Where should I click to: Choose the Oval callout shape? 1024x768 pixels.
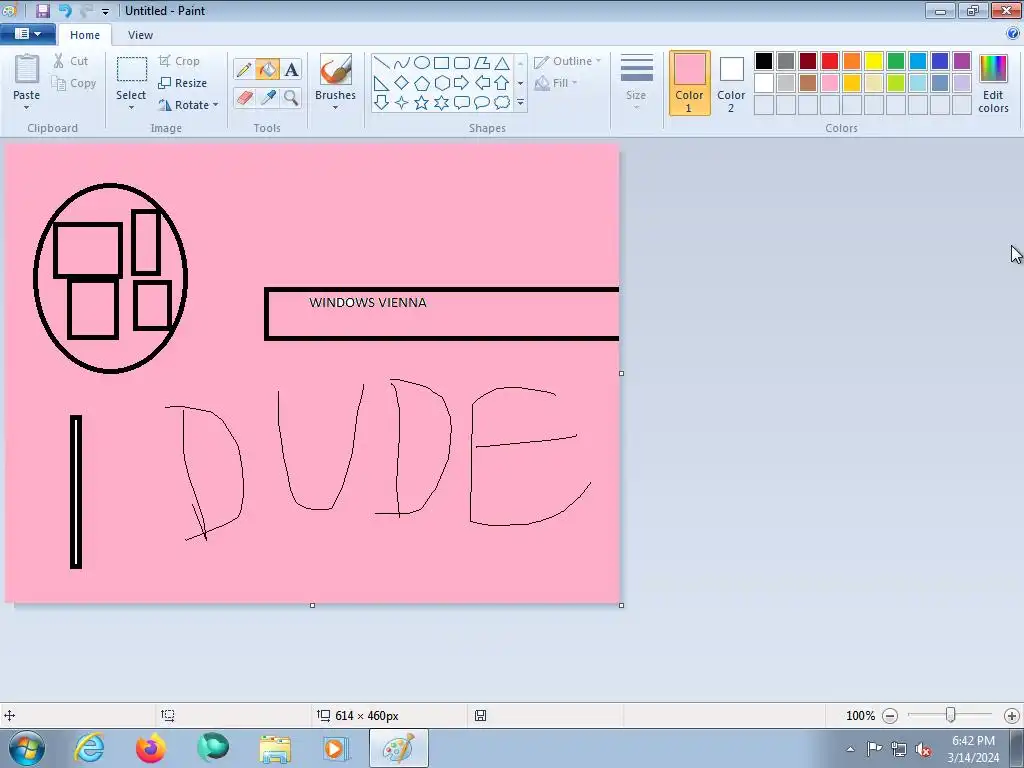click(x=482, y=103)
